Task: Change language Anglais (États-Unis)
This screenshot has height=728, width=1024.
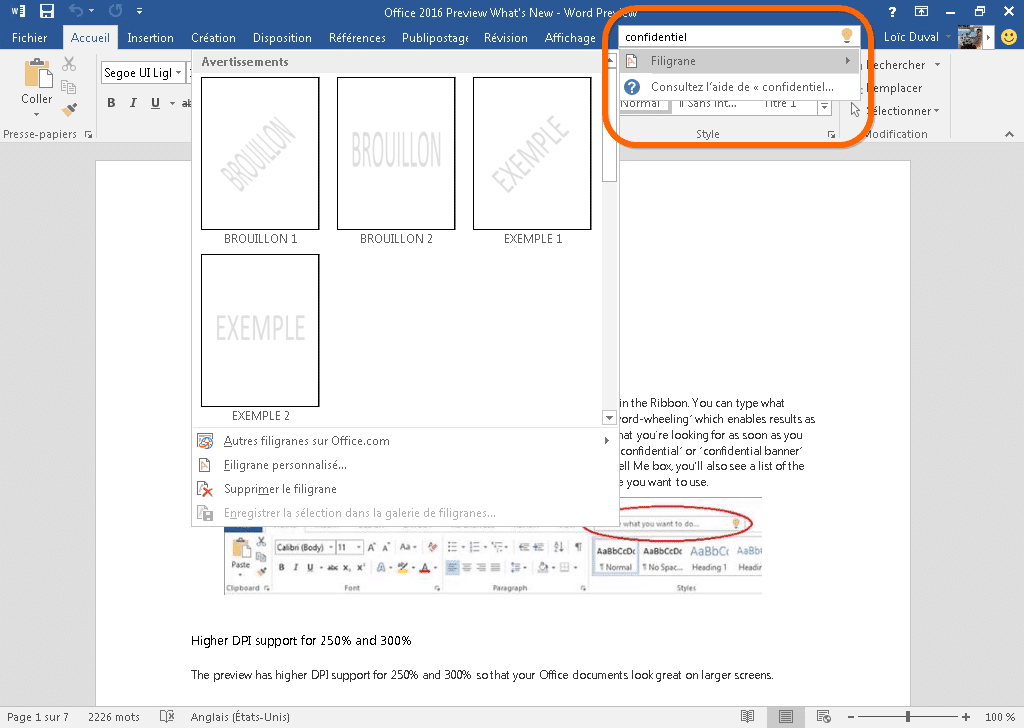Action: (x=240, y=717)
